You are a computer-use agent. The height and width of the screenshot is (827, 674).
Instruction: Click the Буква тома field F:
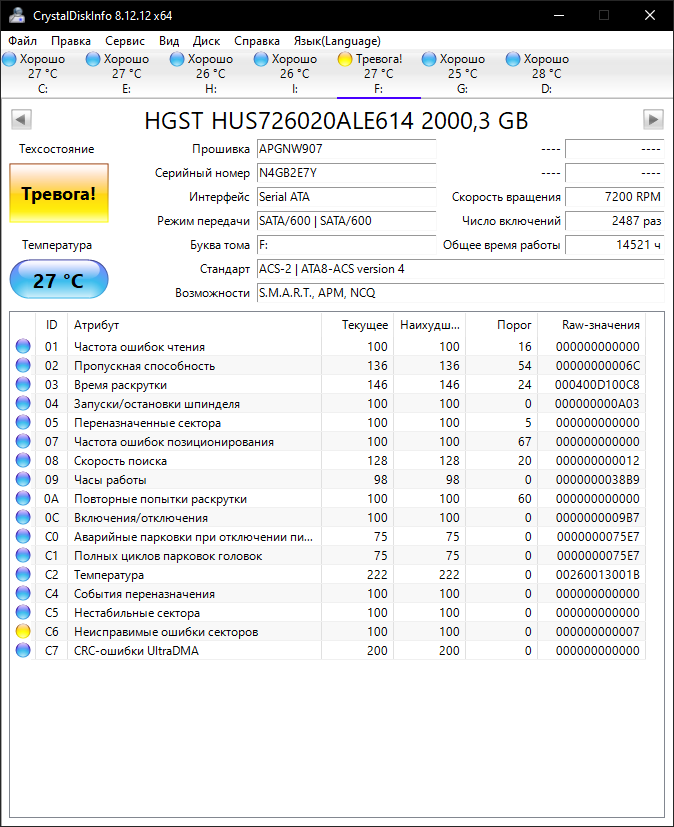click(x=346, y=245)
